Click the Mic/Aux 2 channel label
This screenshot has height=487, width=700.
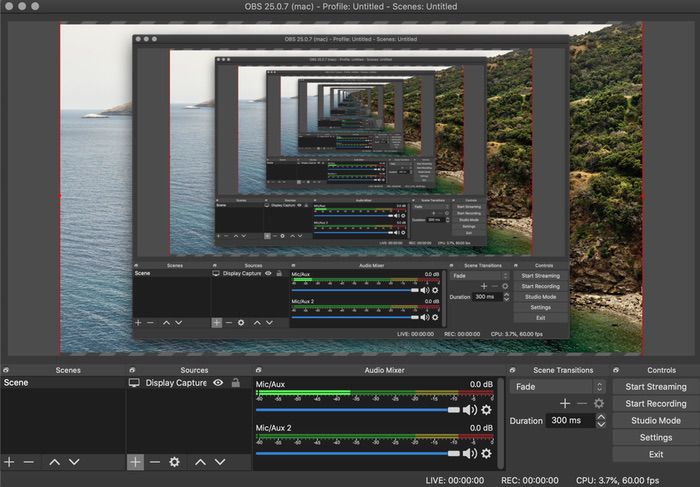(x=273, y=428)
